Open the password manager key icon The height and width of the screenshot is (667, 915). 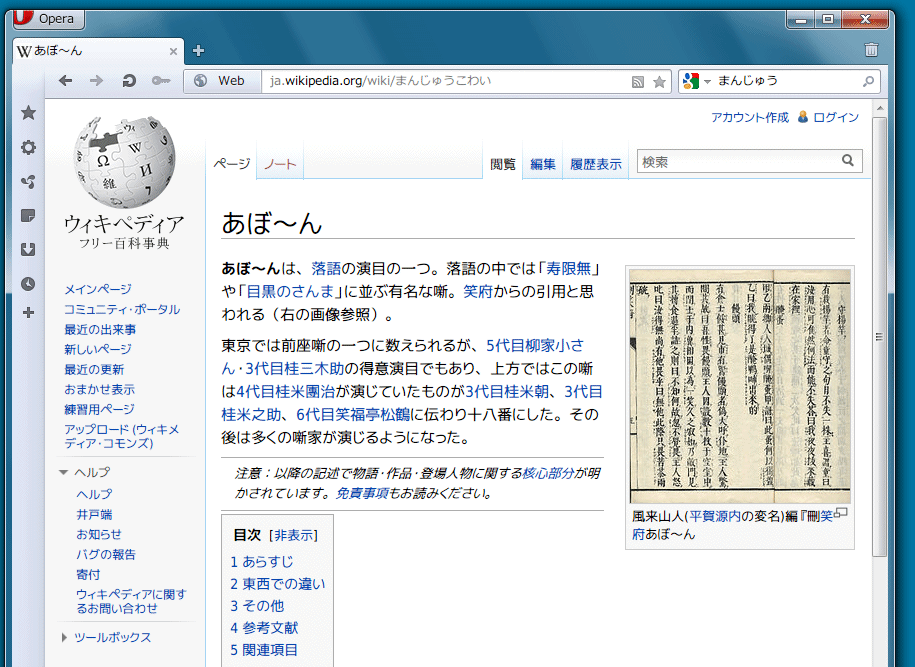pos(160,81)
